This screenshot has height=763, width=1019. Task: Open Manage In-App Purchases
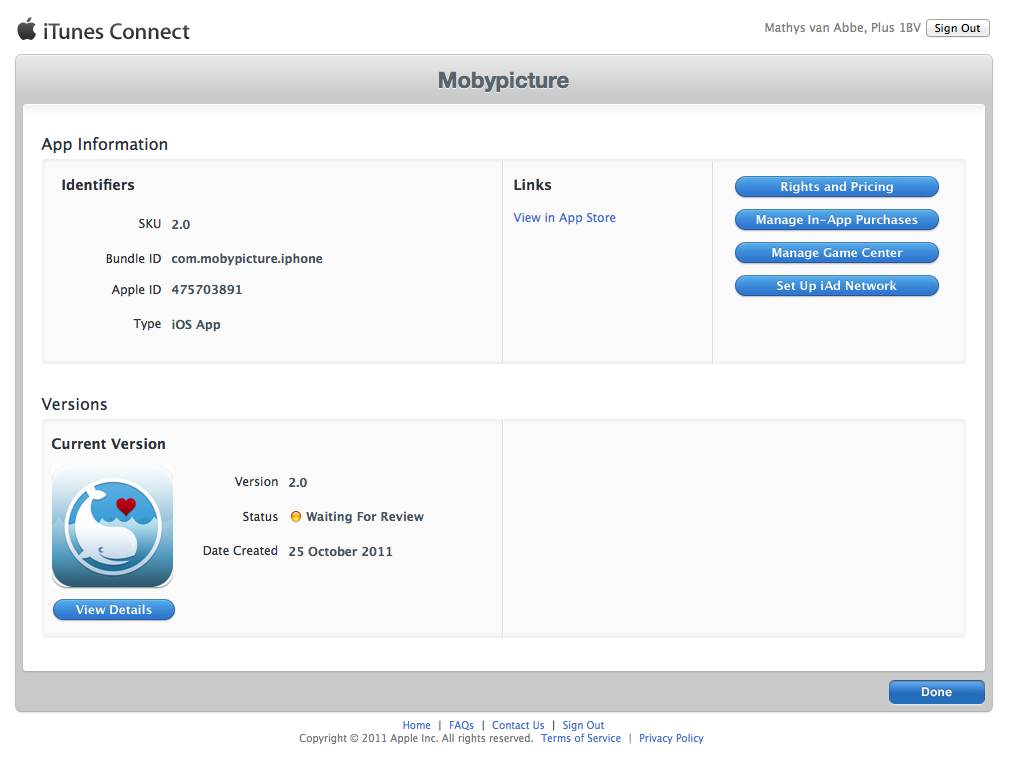[x=836, y=220]
